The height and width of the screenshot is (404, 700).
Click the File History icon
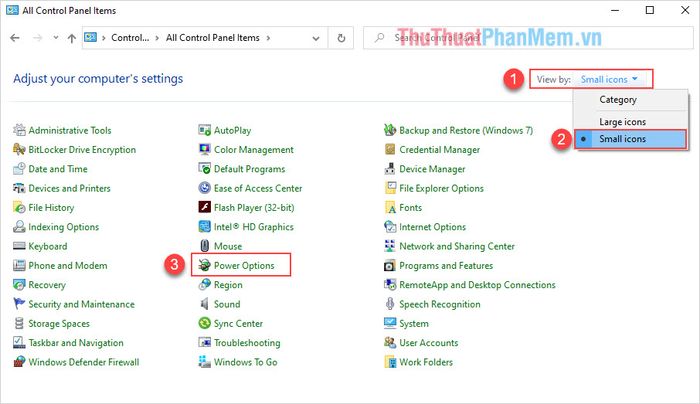pyautogui.click(x=19, y=207)
